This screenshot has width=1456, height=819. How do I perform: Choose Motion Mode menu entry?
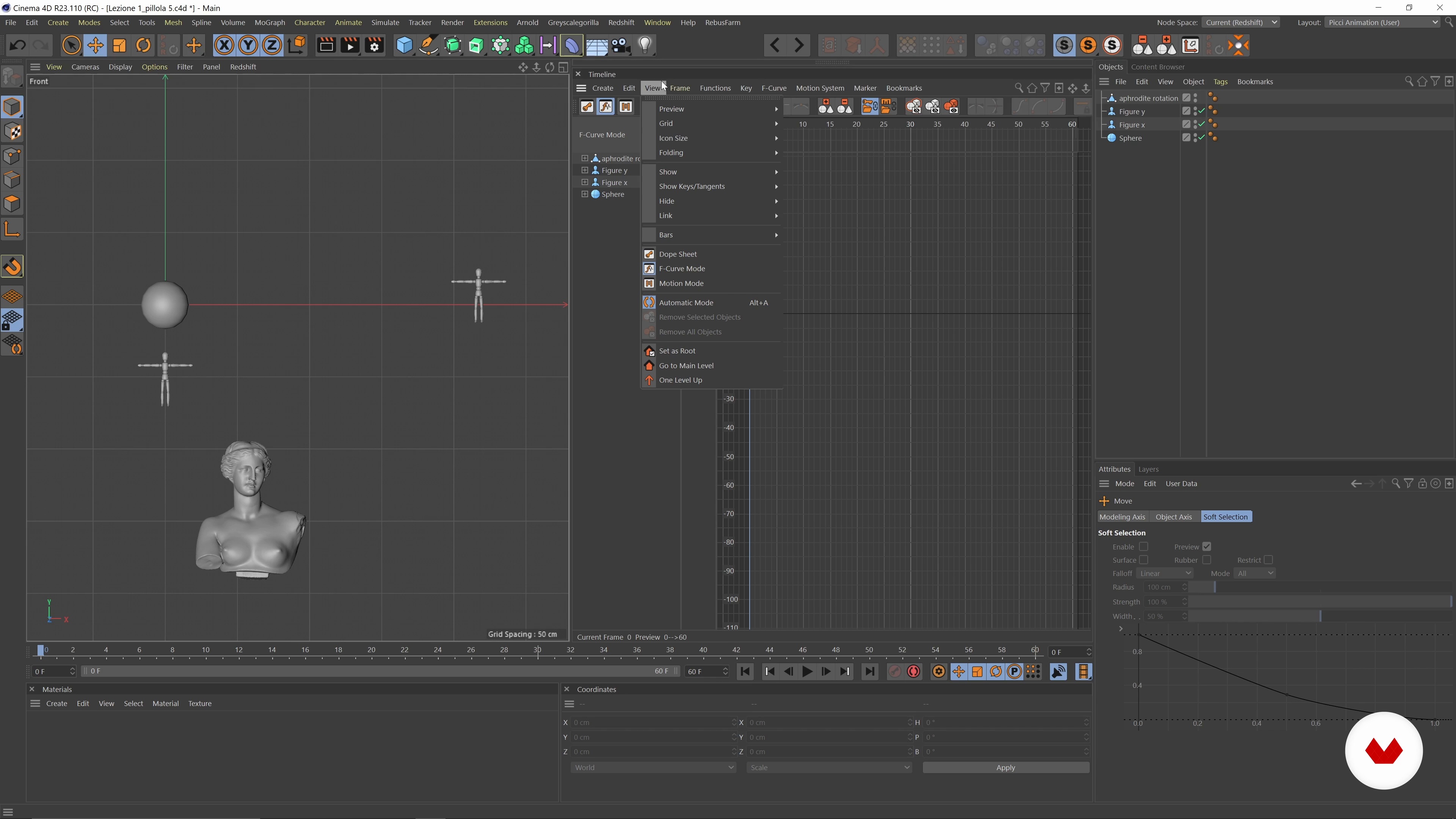point(712,284)
